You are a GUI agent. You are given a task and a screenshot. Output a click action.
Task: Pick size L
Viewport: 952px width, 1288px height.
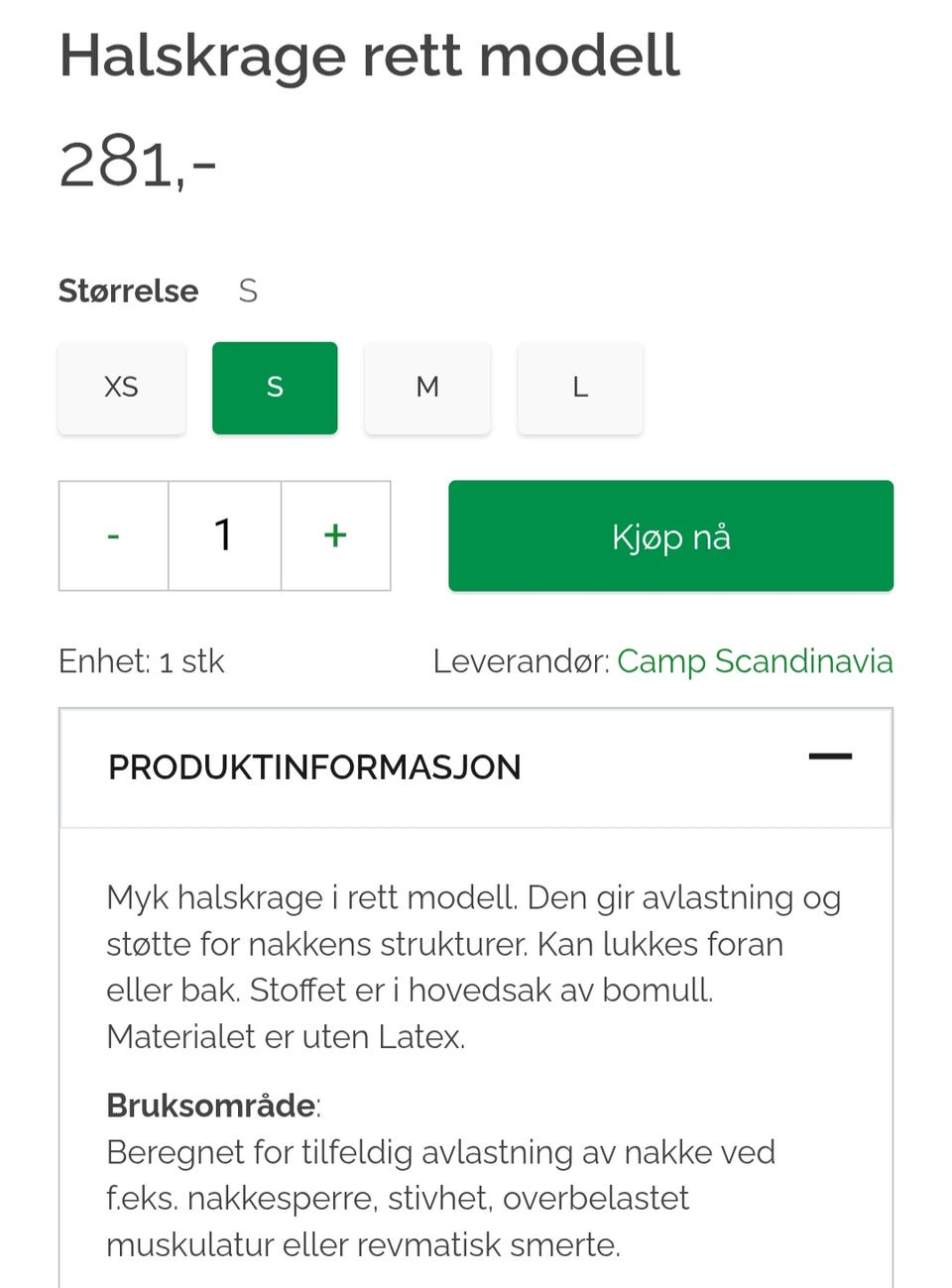click(x=580, y=388)
